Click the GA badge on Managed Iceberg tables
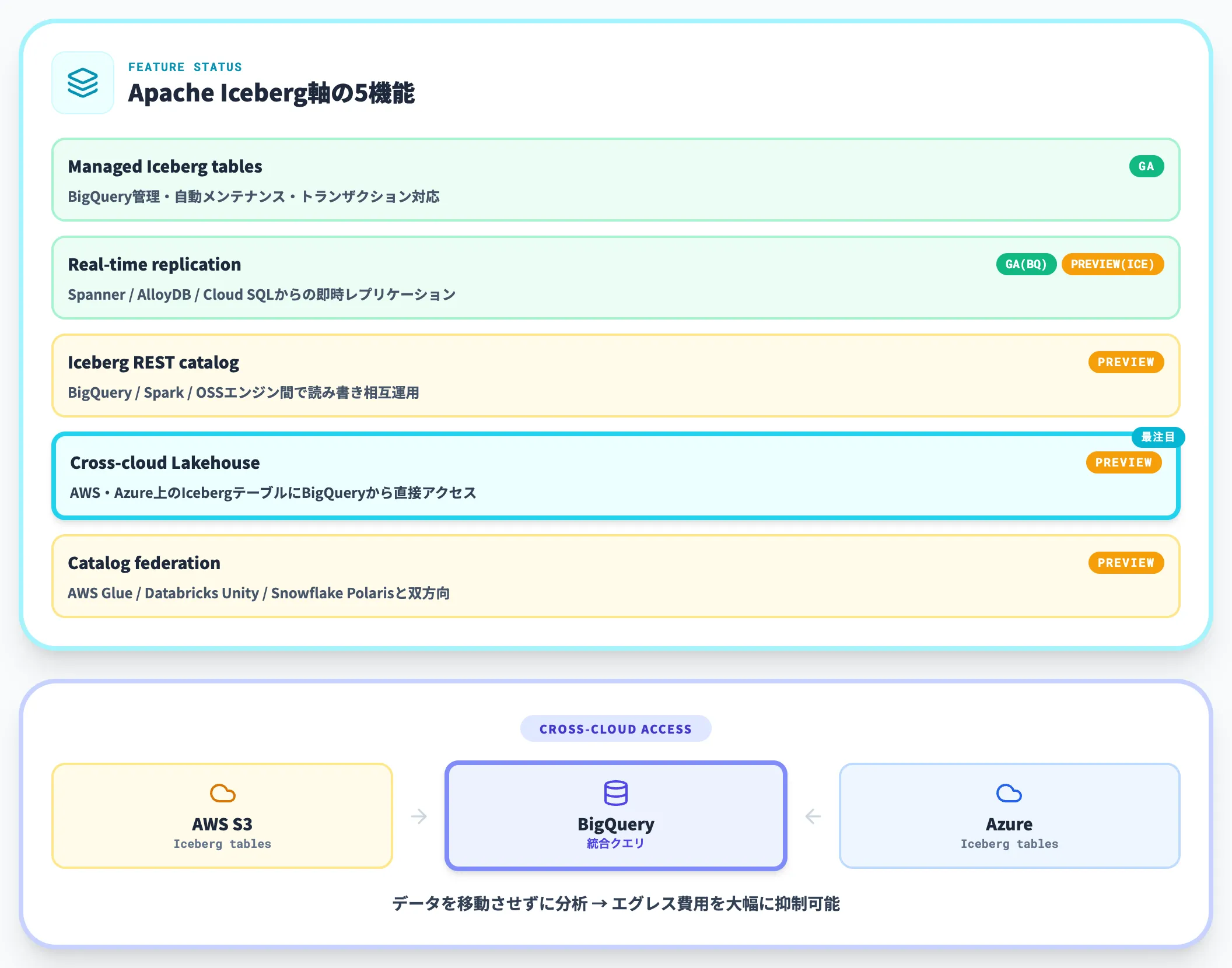This screenshot has height=968, width=1232. (x=1146, y=166)
